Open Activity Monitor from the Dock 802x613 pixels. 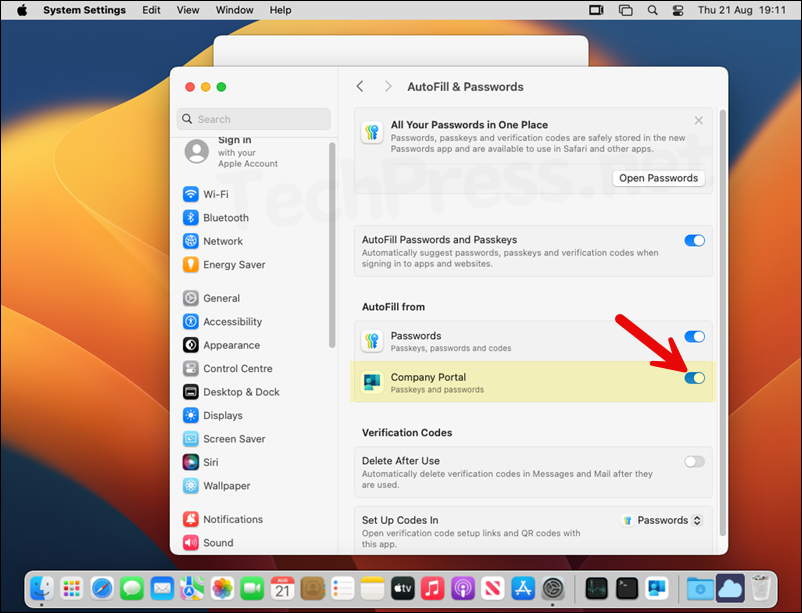point(596,588)
